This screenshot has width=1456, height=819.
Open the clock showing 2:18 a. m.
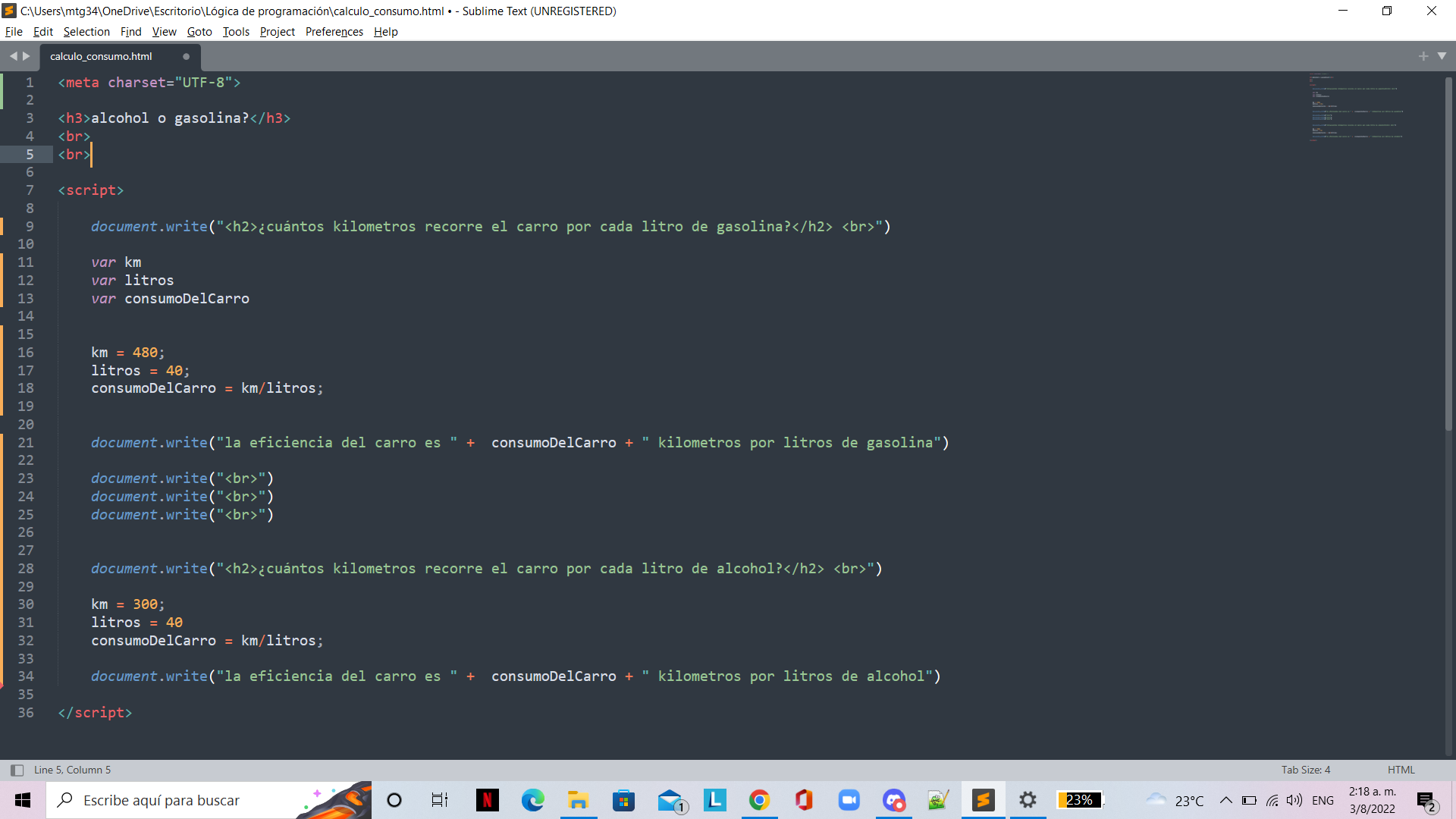coord(1372,800)
